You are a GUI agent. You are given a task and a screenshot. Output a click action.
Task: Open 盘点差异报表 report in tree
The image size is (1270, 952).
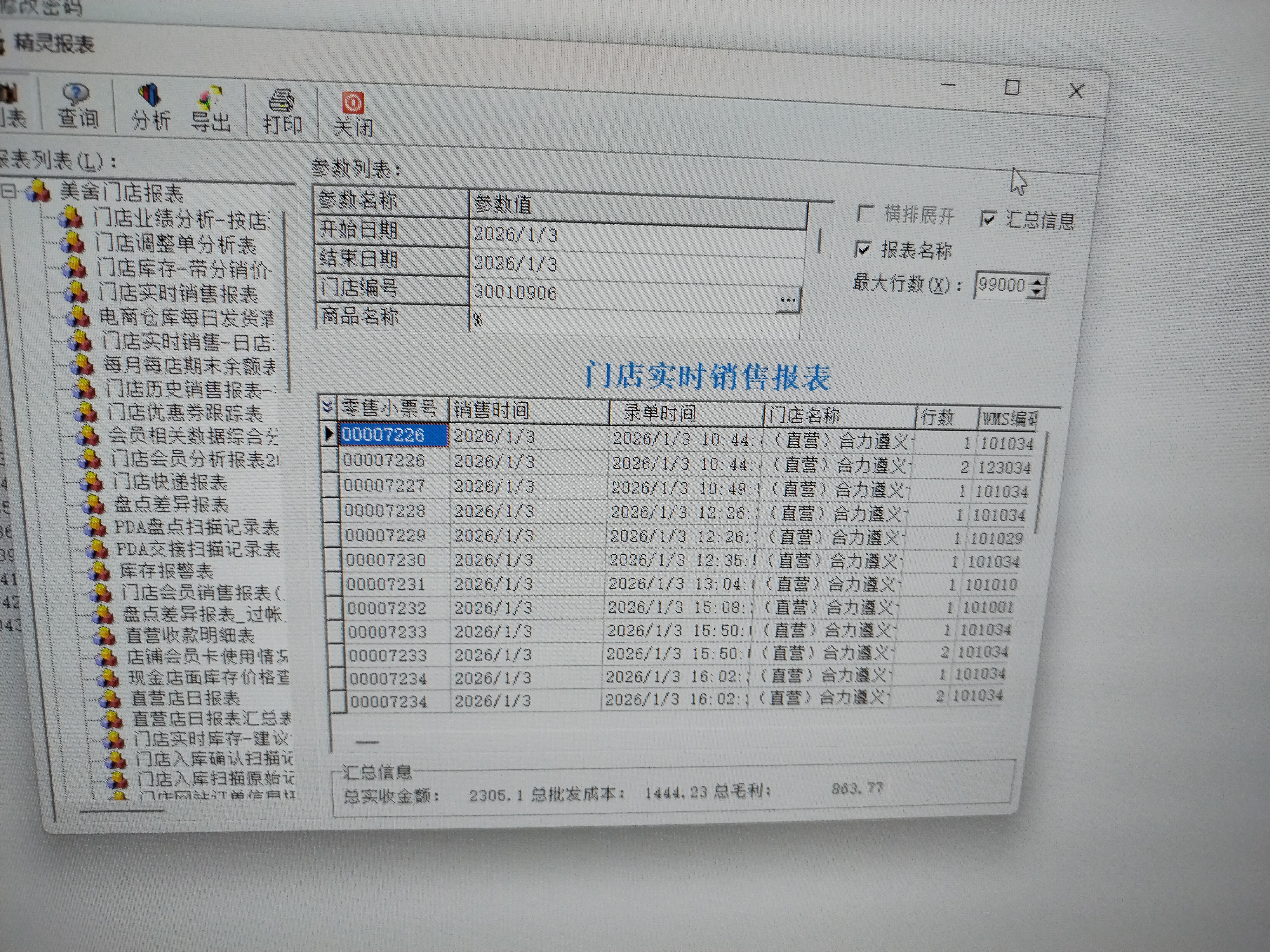171,505
